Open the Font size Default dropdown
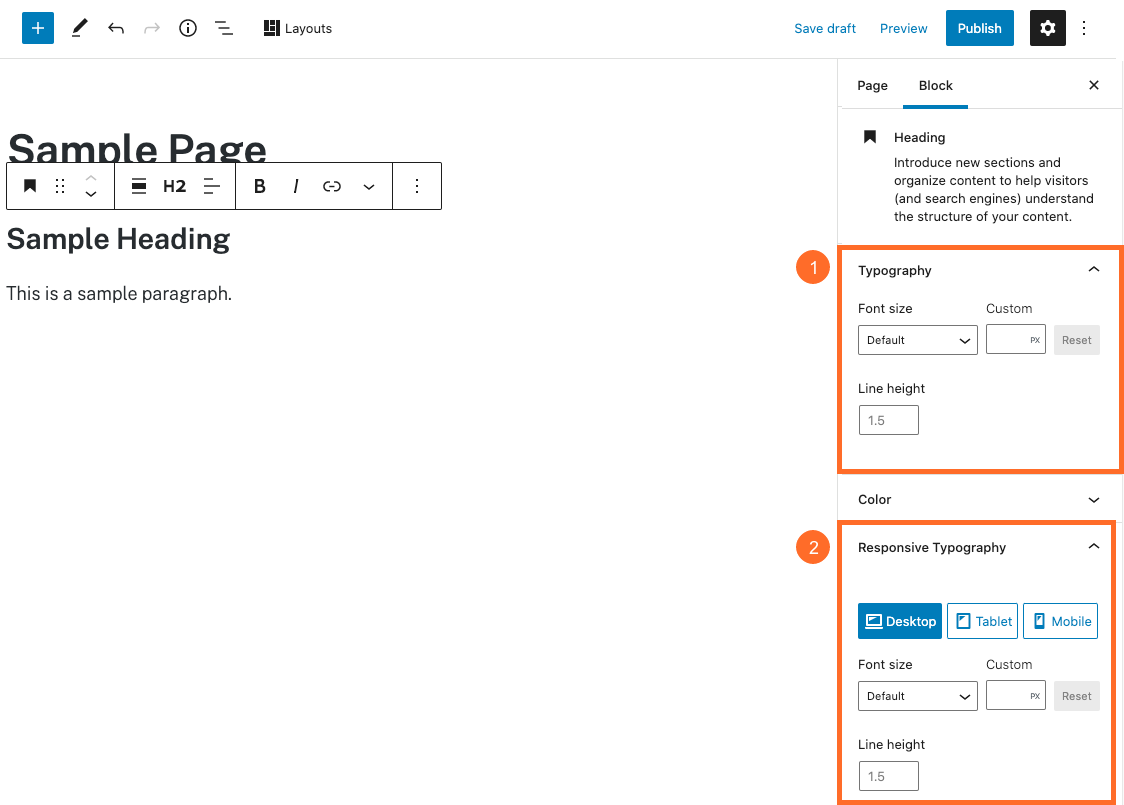The height and width of the screenshot is (805, 1124). [x=917, y=340]
